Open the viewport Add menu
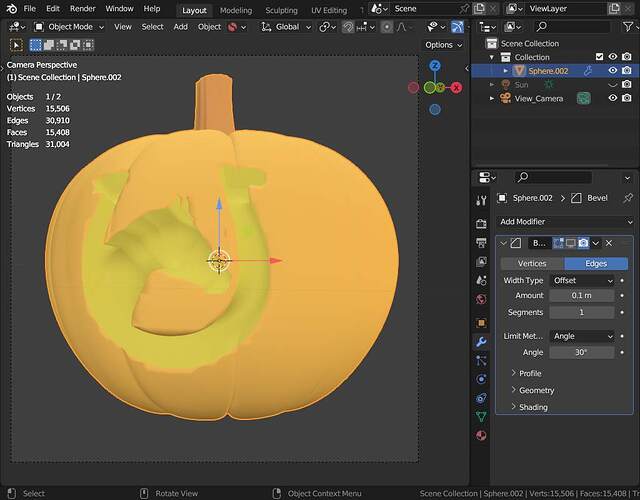This screenshot has height=500, width=640. click(180, 27)
